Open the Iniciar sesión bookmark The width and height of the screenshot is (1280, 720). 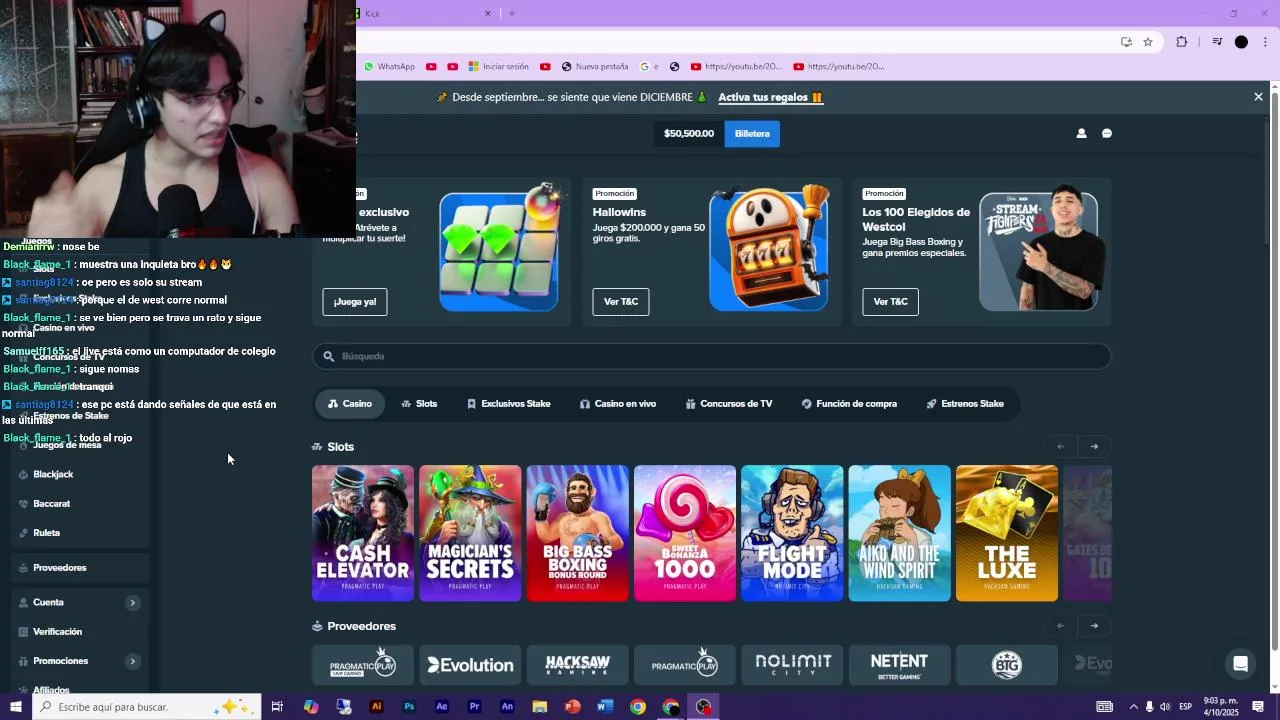coord(499,67)
